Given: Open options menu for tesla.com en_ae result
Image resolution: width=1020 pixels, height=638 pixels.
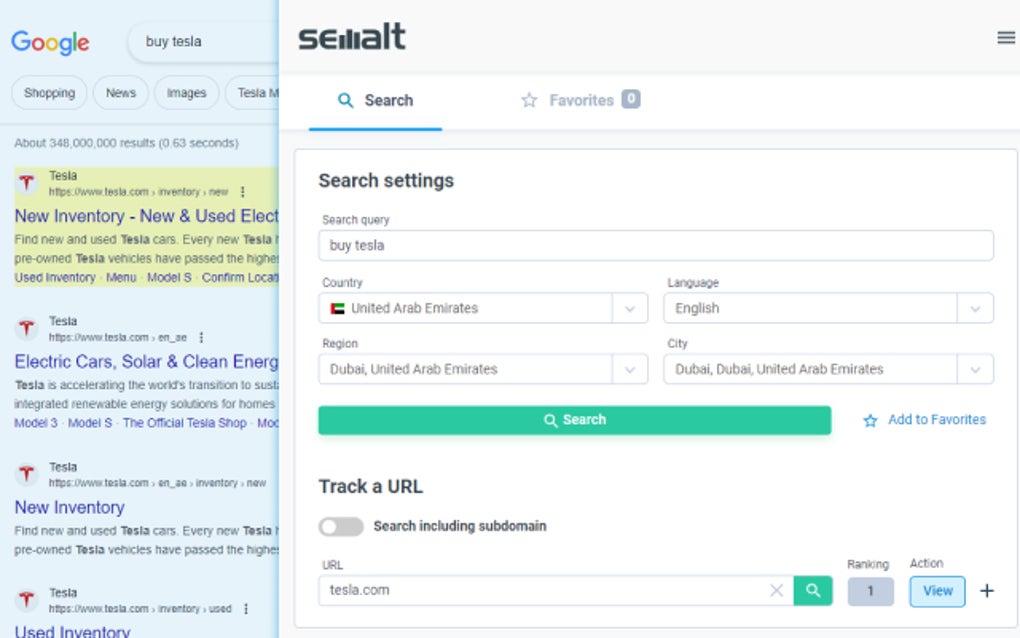Looking at the screenshot, I should (201, 337).
